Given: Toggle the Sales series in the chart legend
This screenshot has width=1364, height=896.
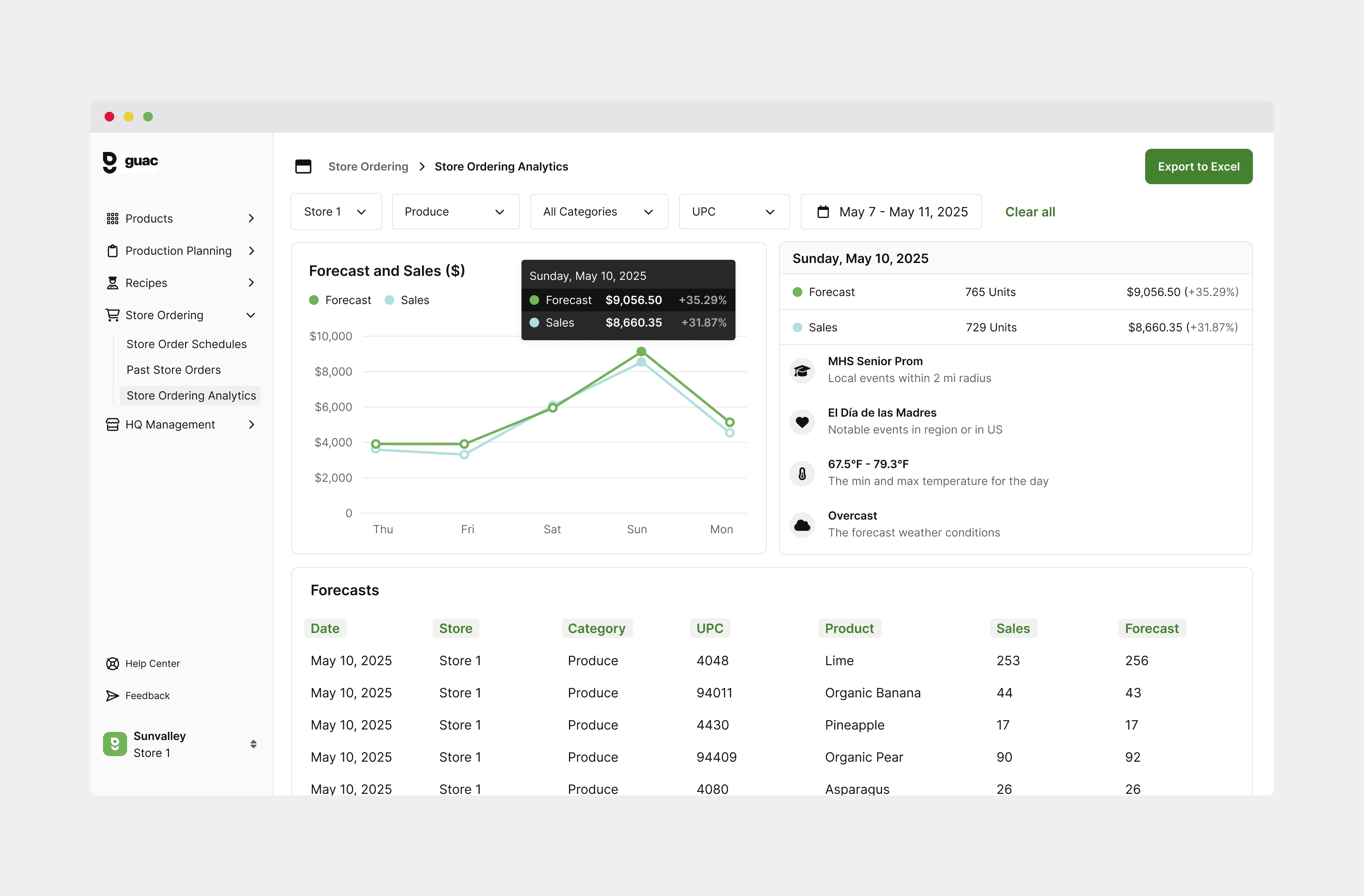Looking at the screenshot, I should coord(408,300).
